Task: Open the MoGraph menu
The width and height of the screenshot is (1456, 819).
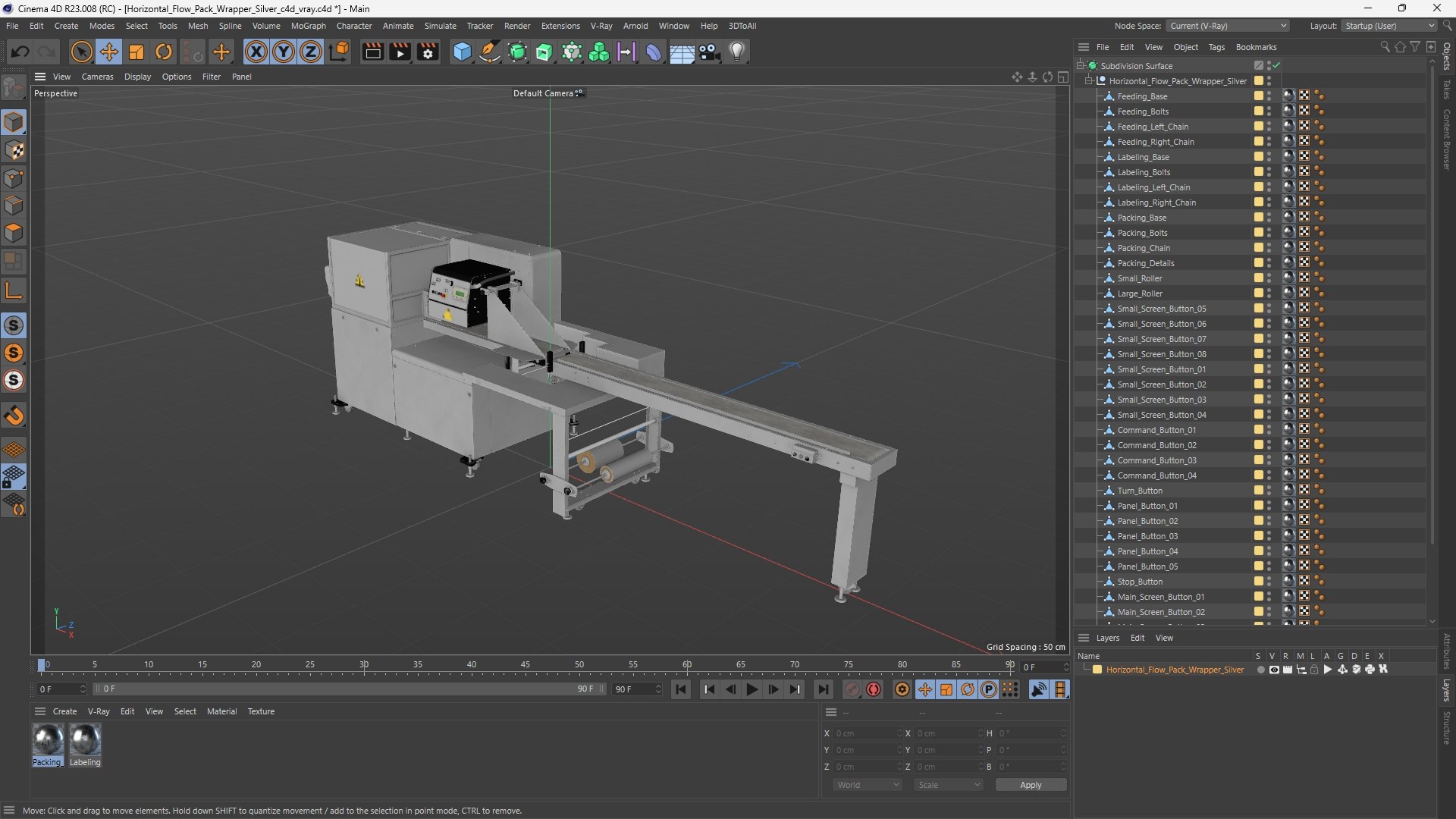Action: (308, 26)
